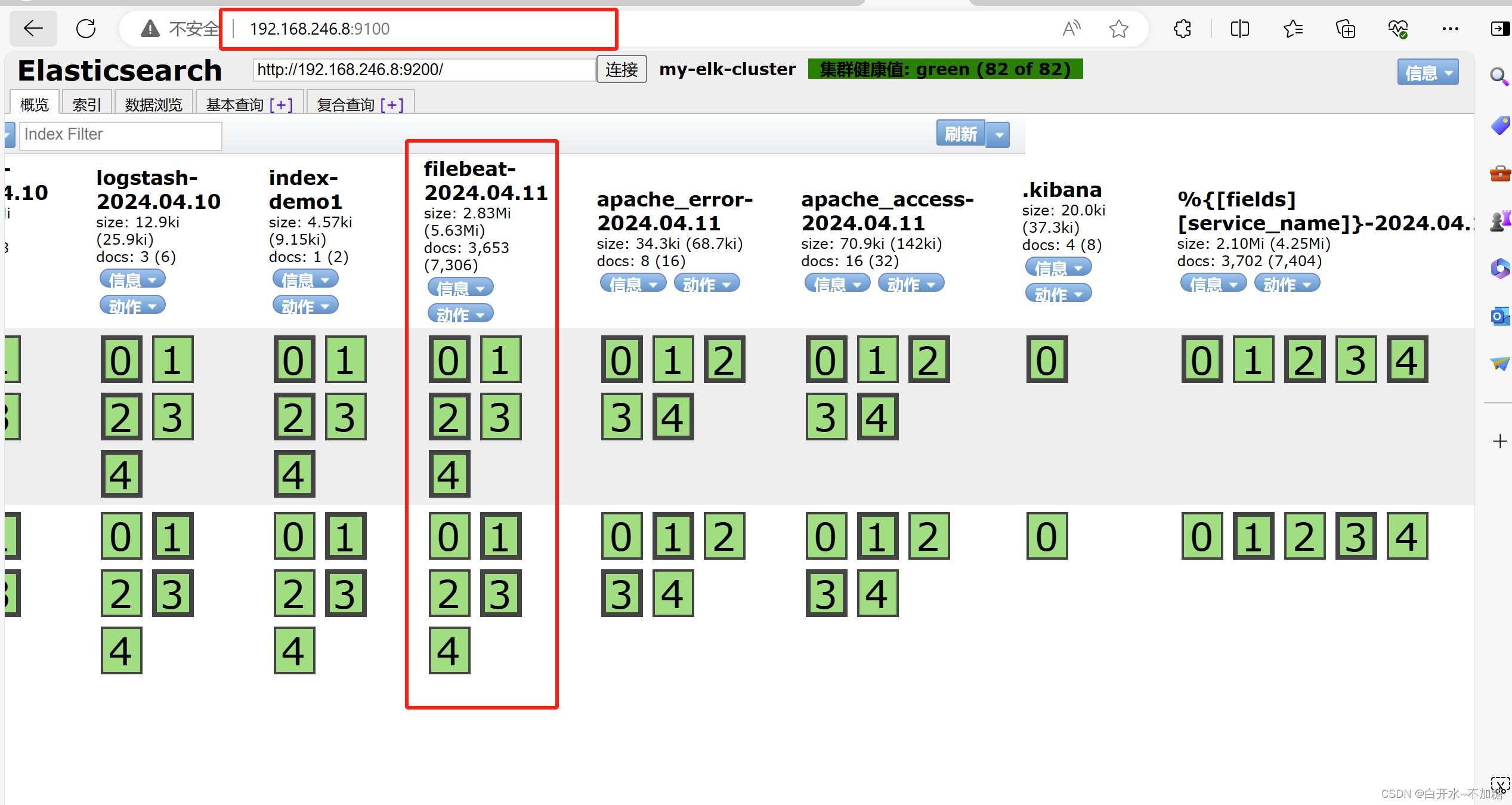
Task: Switch to the 复合查询 tab
Action: pos(345,104)
